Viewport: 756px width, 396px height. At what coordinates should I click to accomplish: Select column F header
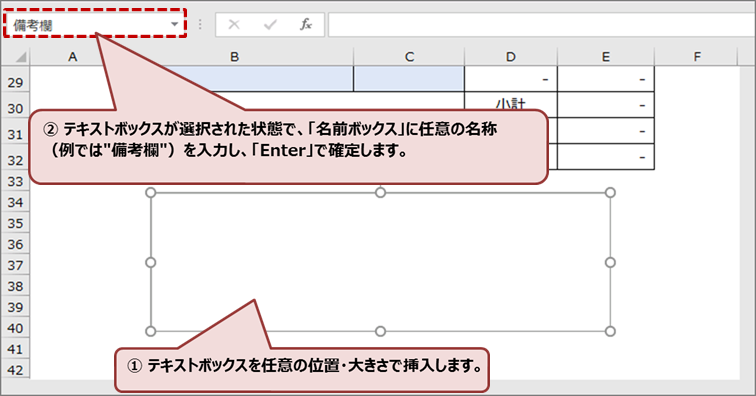pyautogui.click(x=697, y=57)
